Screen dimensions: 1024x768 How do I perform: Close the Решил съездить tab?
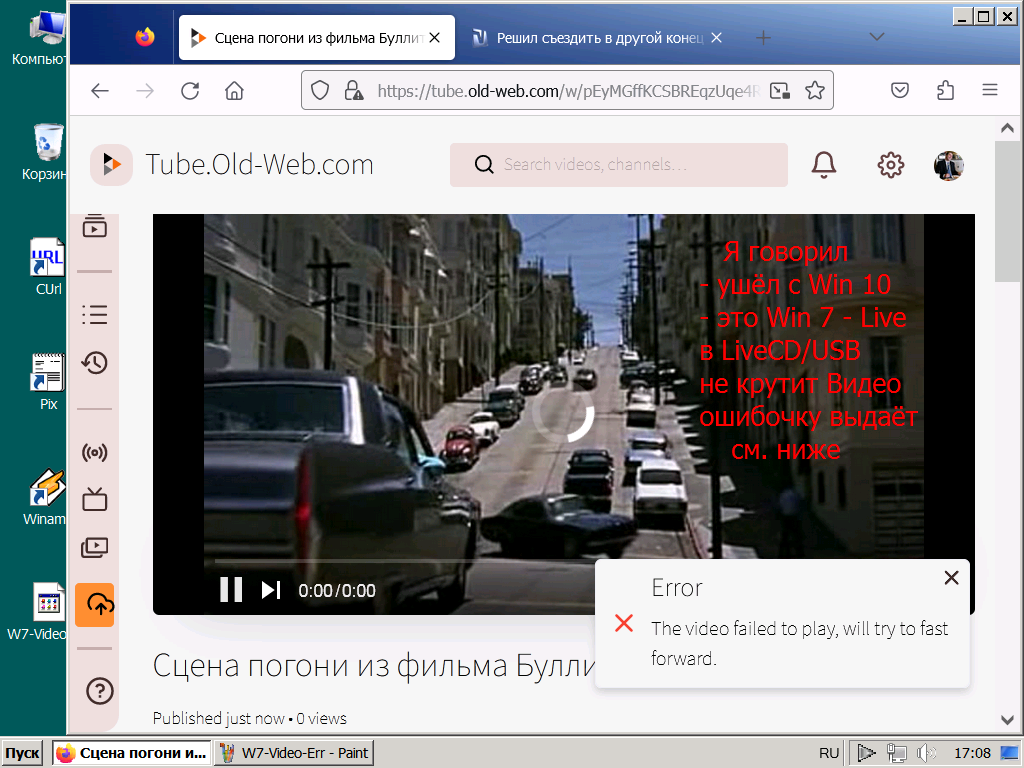coord(716,38)
